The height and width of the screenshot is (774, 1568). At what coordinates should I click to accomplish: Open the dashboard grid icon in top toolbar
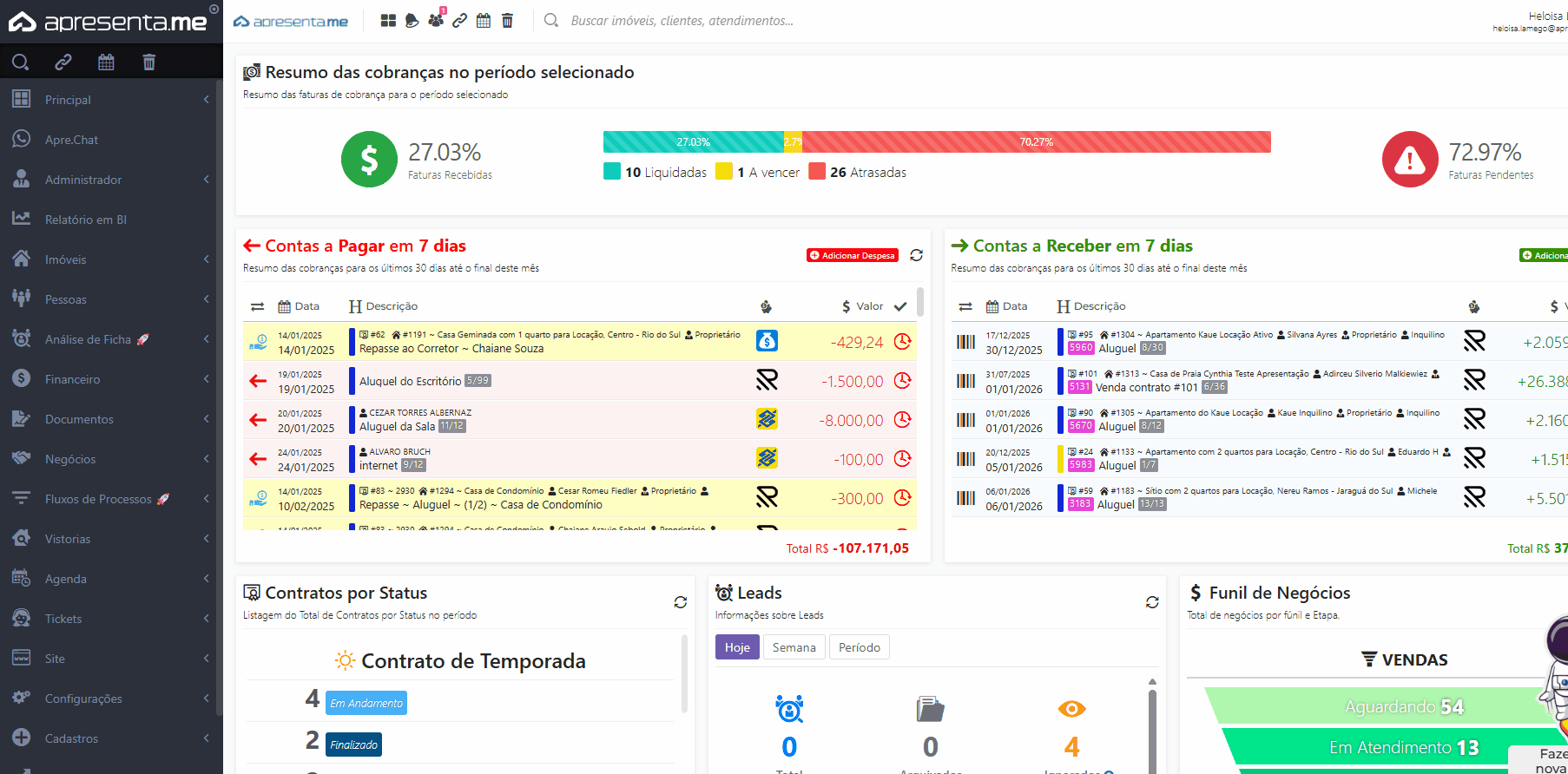pos(388,20)
